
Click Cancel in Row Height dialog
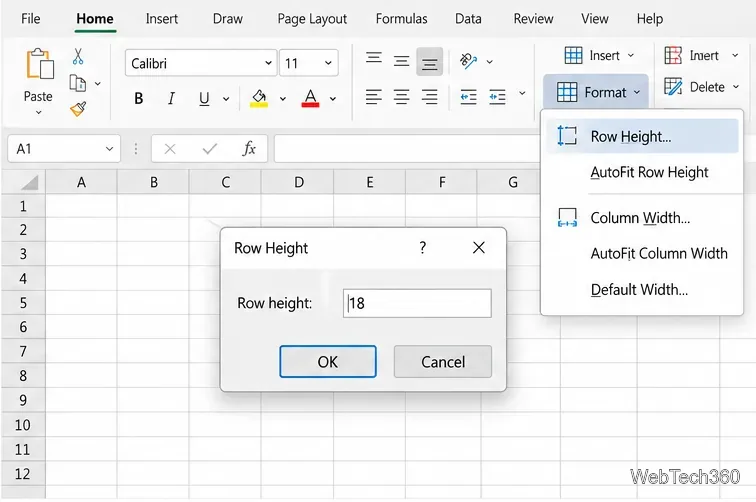[443, 362]
